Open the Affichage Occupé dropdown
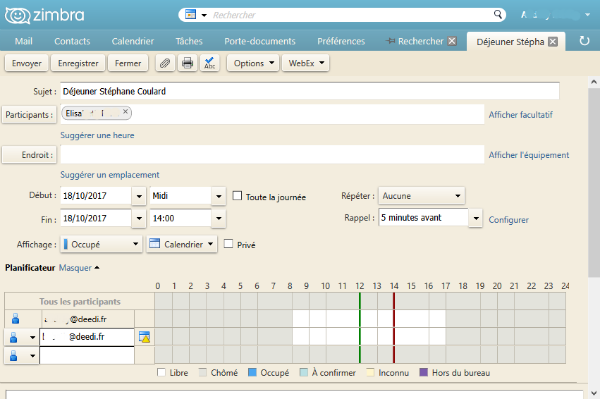Viewport: 600px width, 399px height. click(101, 244)
